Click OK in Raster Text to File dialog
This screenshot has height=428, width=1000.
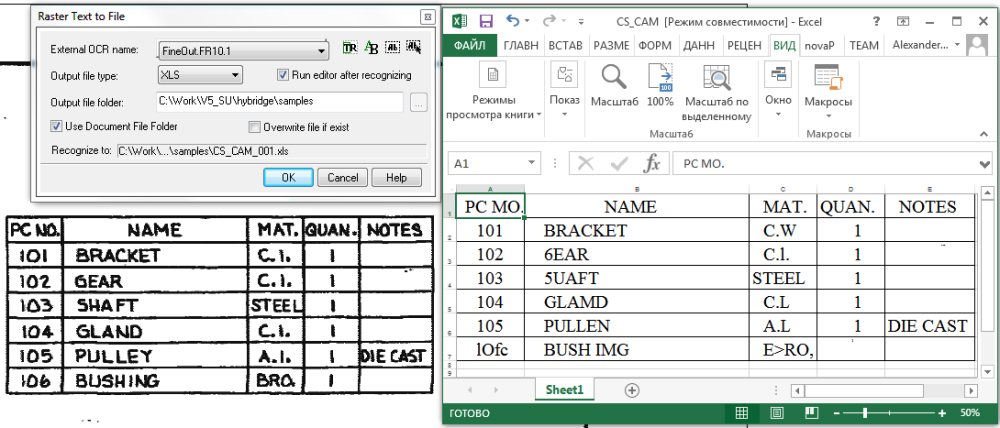tap(288, 177)
